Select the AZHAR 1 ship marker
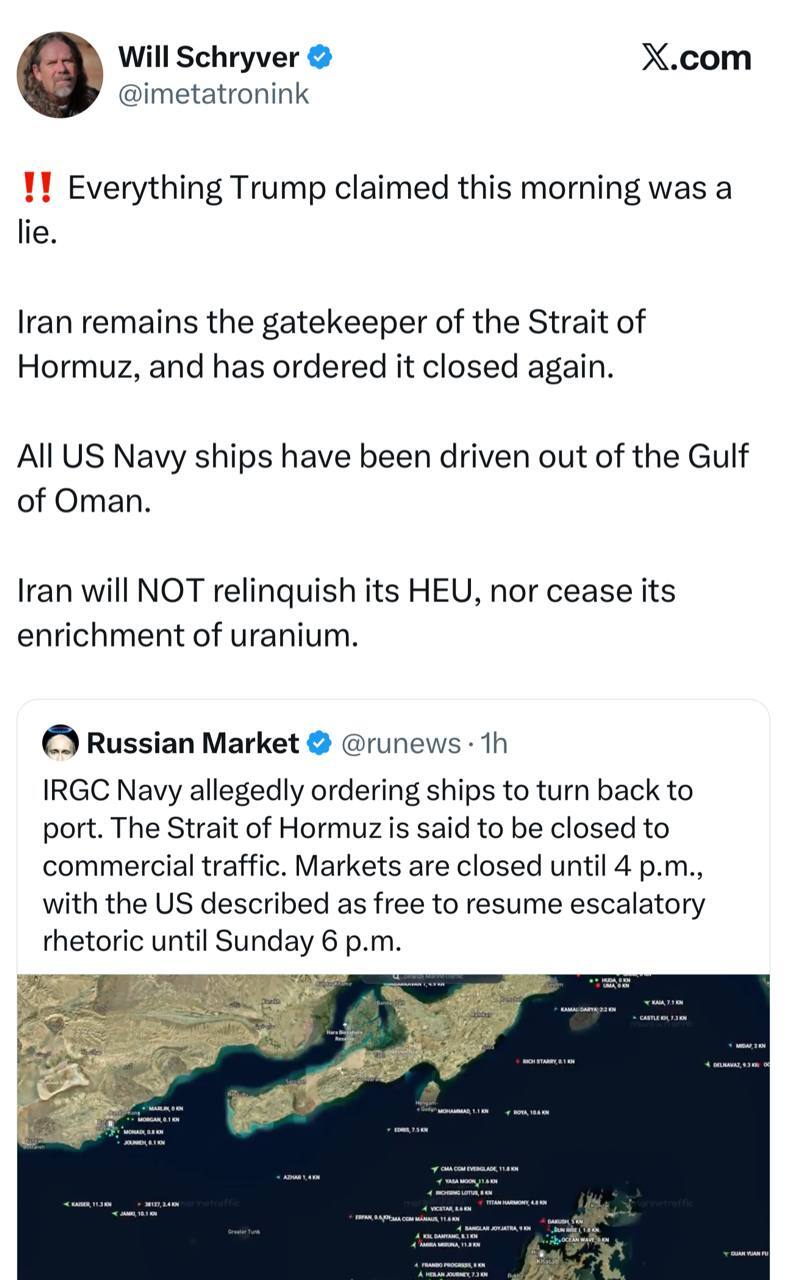Screen dimensions: 787x1280 pyautogui.click(x=277, y=1177)
